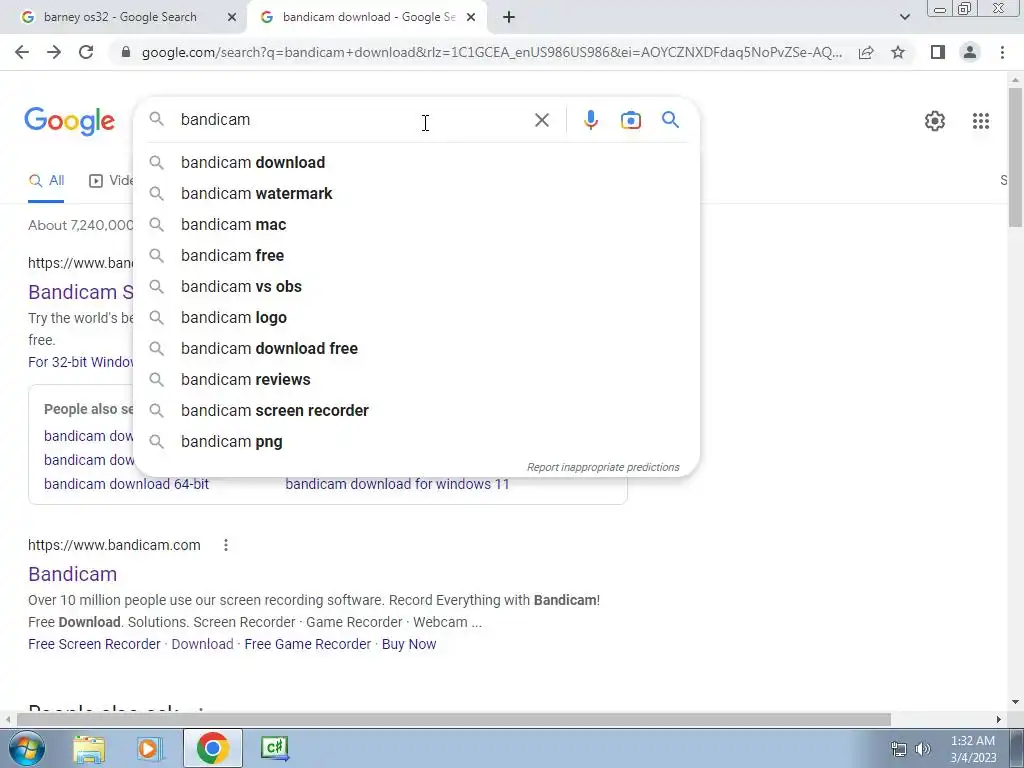The height and width of the screenshot is (768, 1024).
Task: Open the Bandicam result title link
Action: (x=72, y=574)
